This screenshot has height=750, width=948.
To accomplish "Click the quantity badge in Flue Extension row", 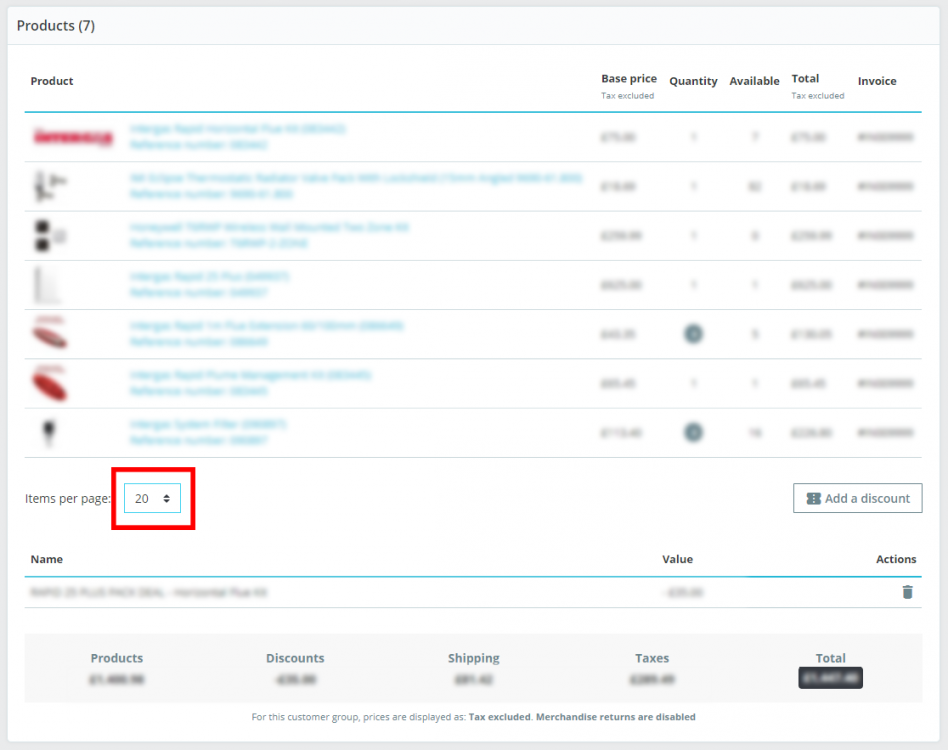I will (x=693, y=334).
